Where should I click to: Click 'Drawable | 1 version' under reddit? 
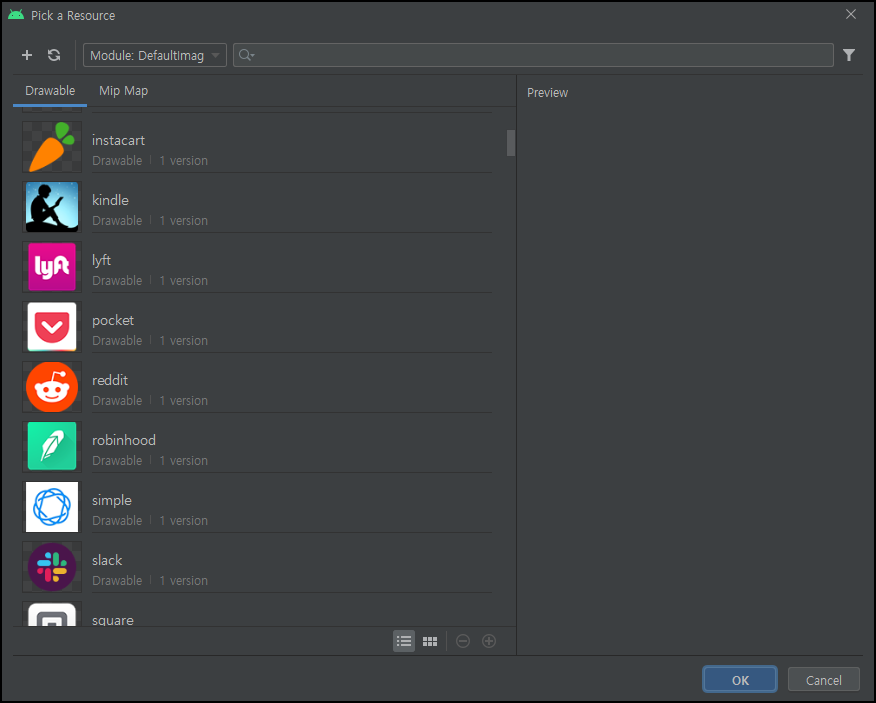pos(150,401)
